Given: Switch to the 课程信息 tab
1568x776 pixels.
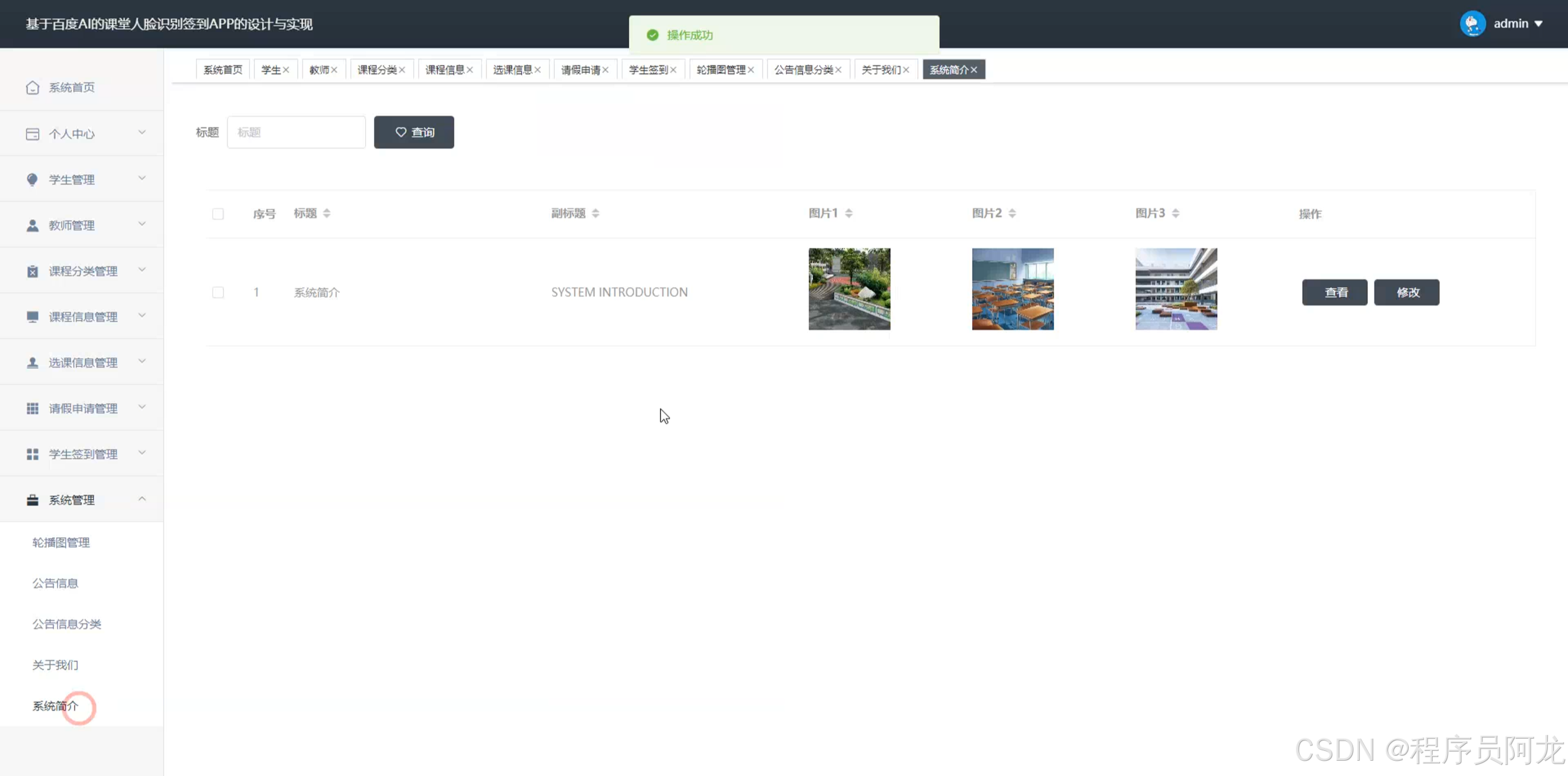Looking at the screenshot, I should pos(445,70).
